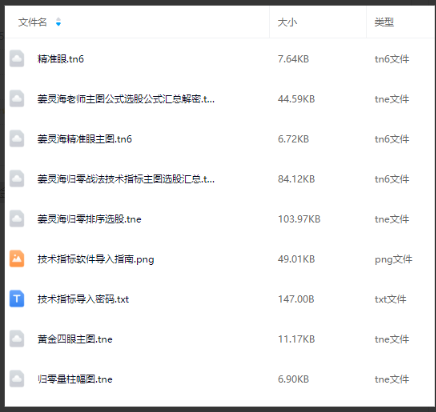This screenshot has width=436, height=412.
Task: Click the orange image icon of 技术指标软件导入指南.png
Action: click(17, 259)
